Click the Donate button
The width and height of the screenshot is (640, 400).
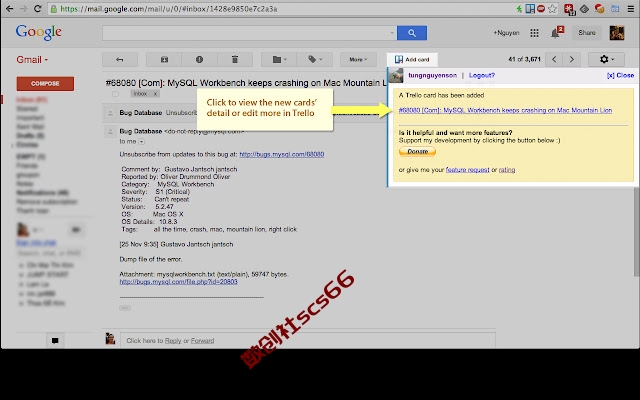pos(417,151)
